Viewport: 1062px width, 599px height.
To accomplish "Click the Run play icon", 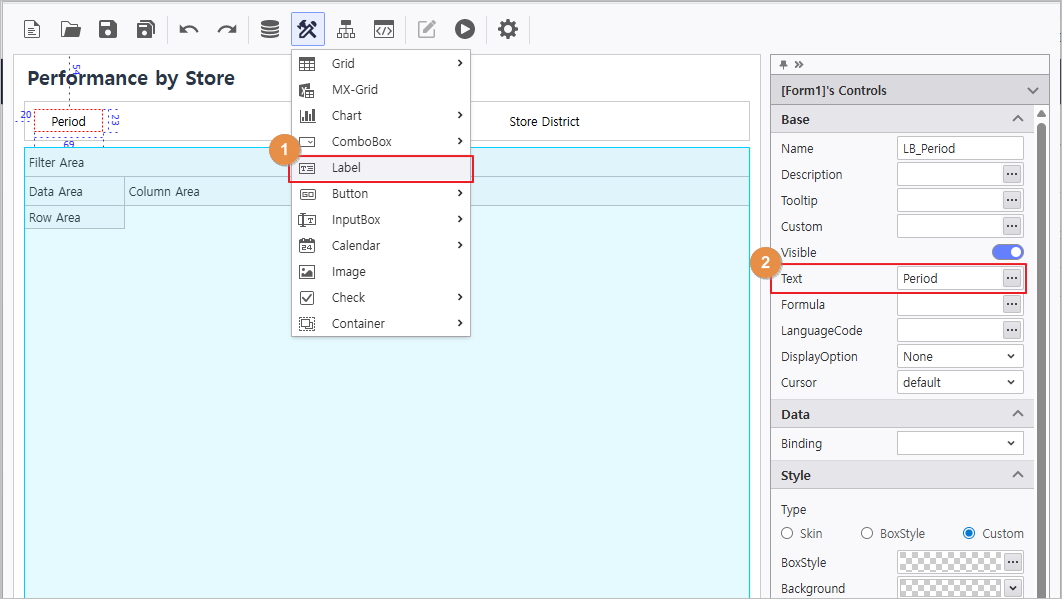I will [x=464, y=29].
